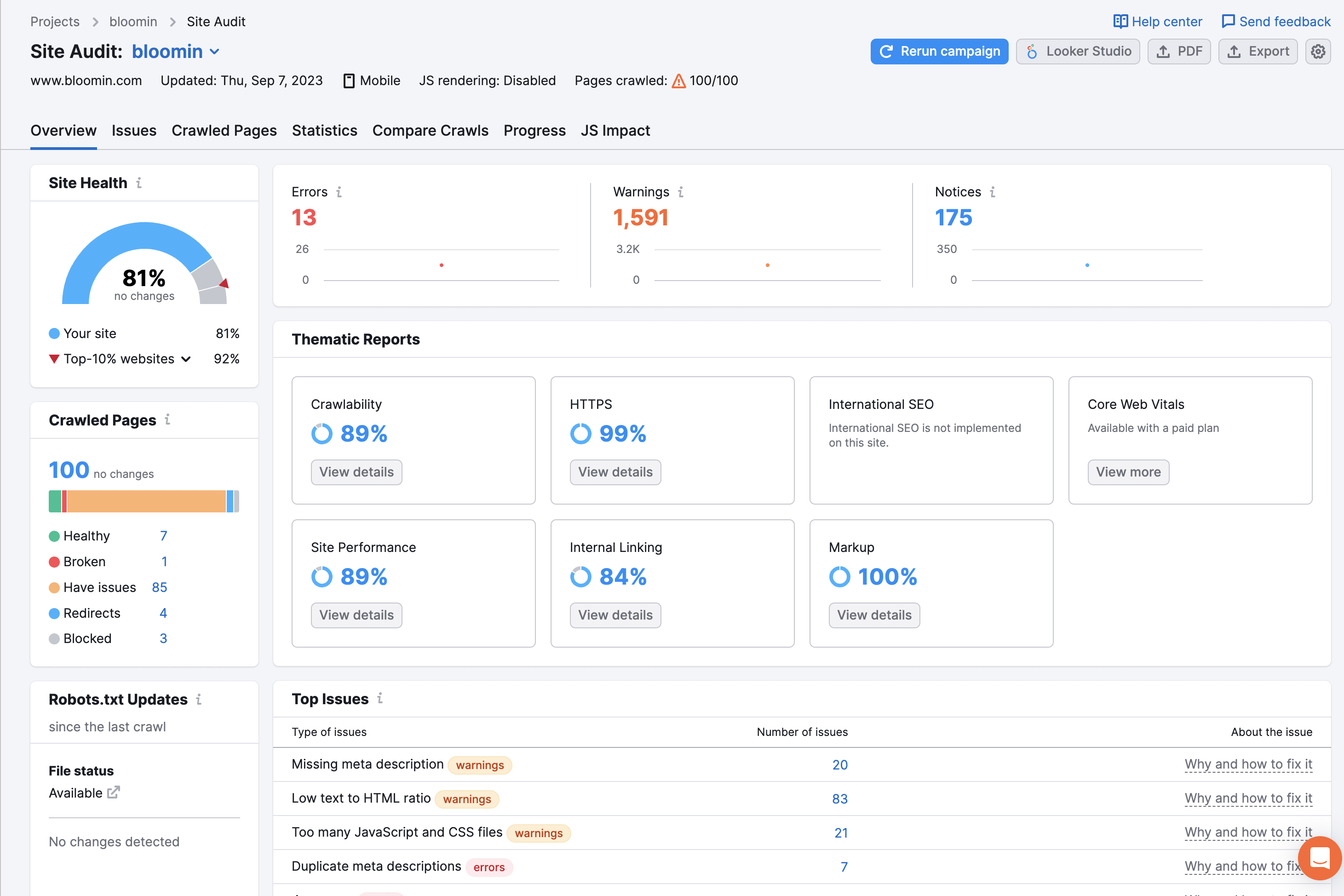Open the settings gear icon
Image resolution: width=1344 pixels, height=896 pixels.
click(x=1318, y=52)
